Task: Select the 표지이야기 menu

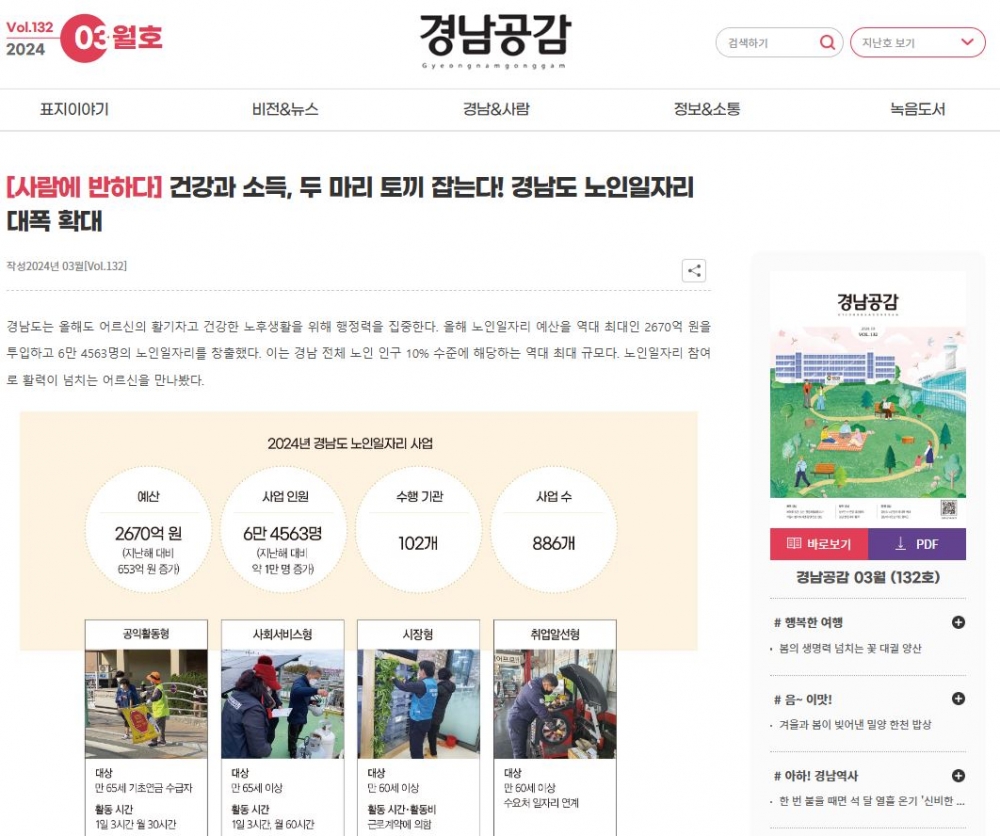Action: (75, 109)
